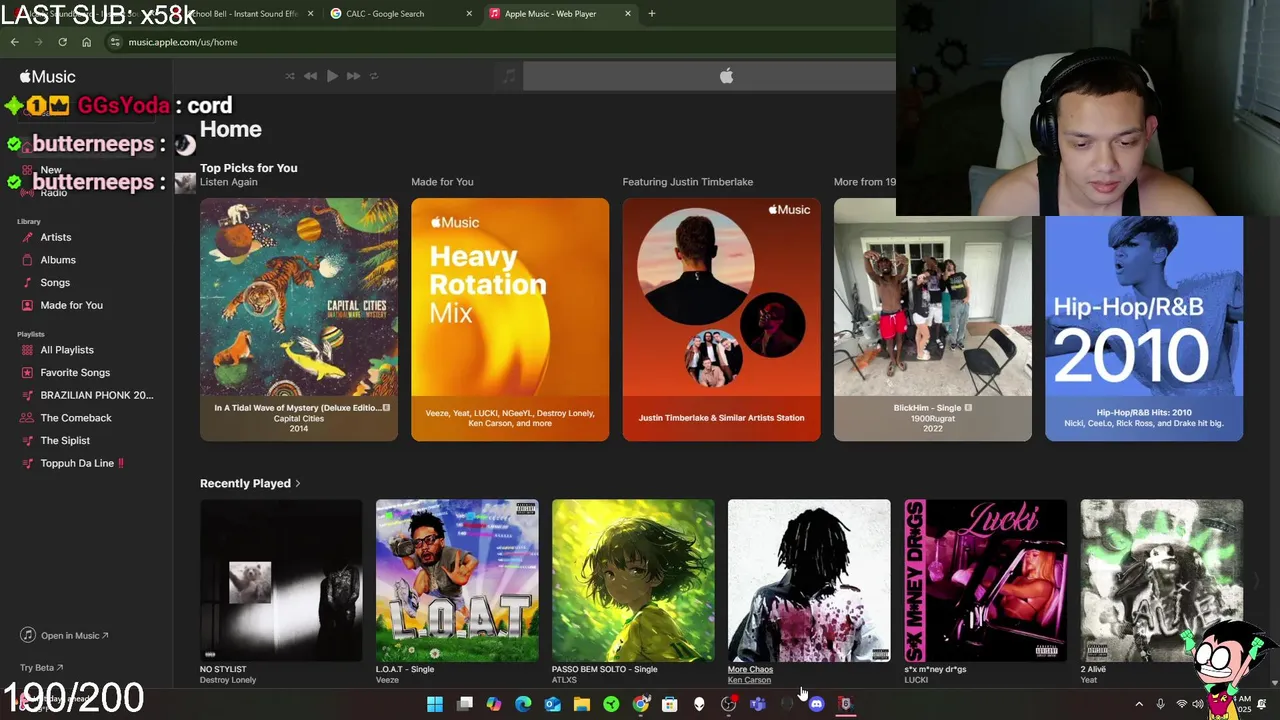Image resolution: width=1280 pixels, height=720 pixels.
Task: Click the address bar URL field
Action: (500, 42)
